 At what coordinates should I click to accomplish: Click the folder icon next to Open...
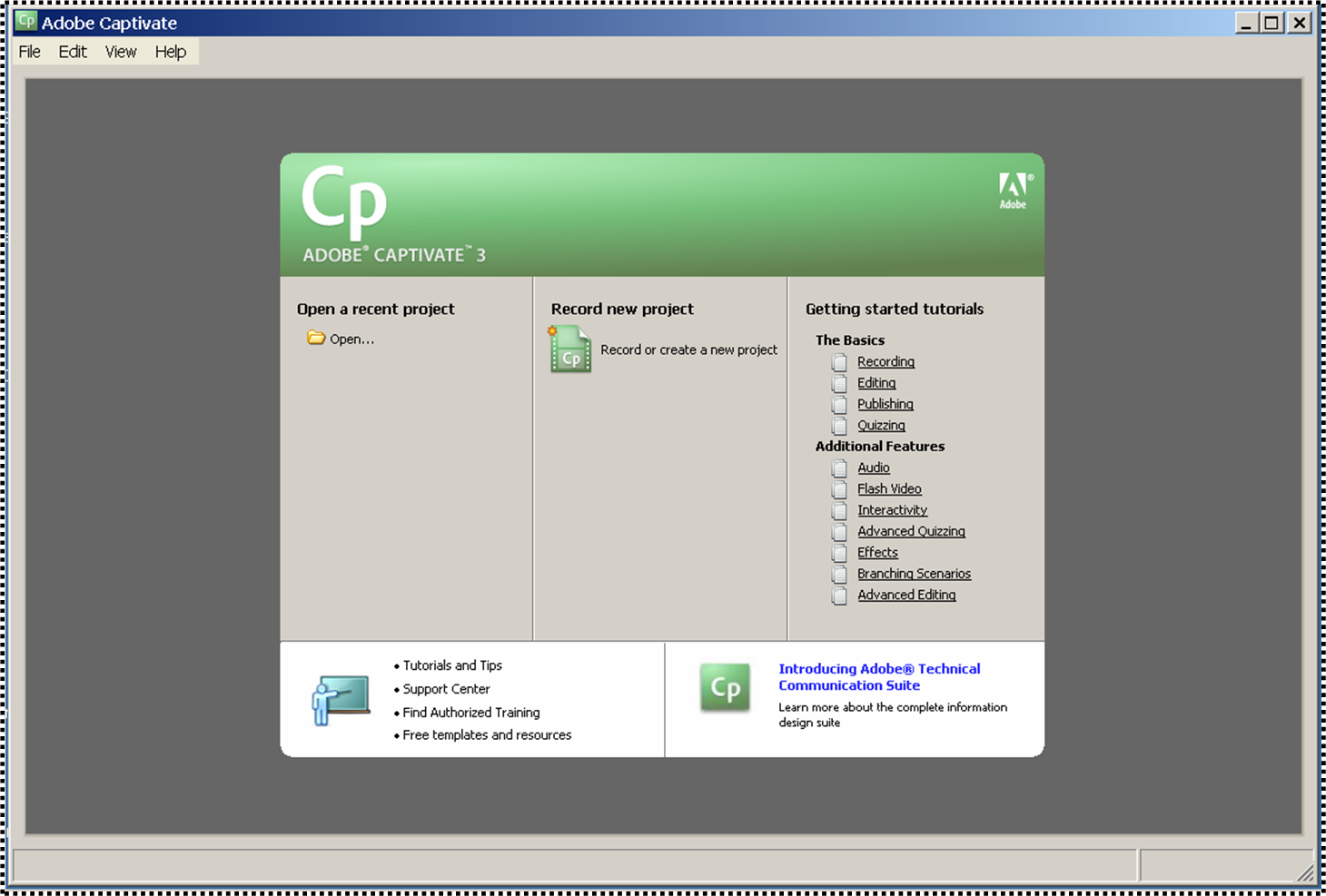(316, 338)
